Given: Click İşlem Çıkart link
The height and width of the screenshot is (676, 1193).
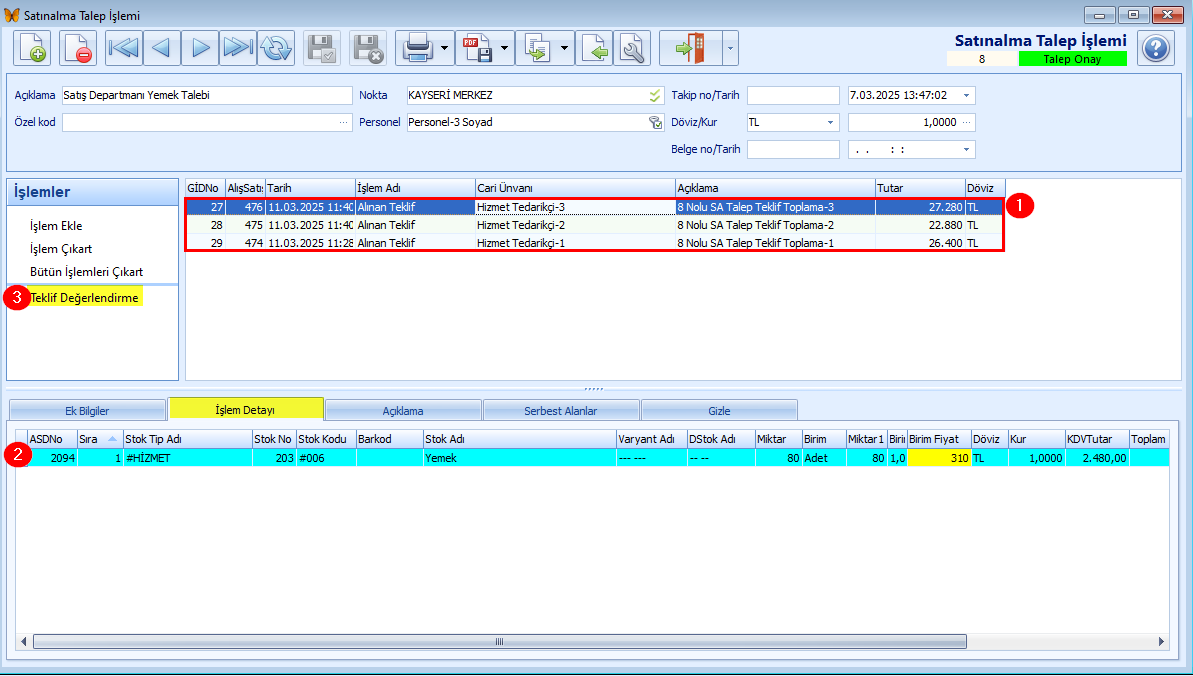Looking at the screenshot, I should click(61, 249).
